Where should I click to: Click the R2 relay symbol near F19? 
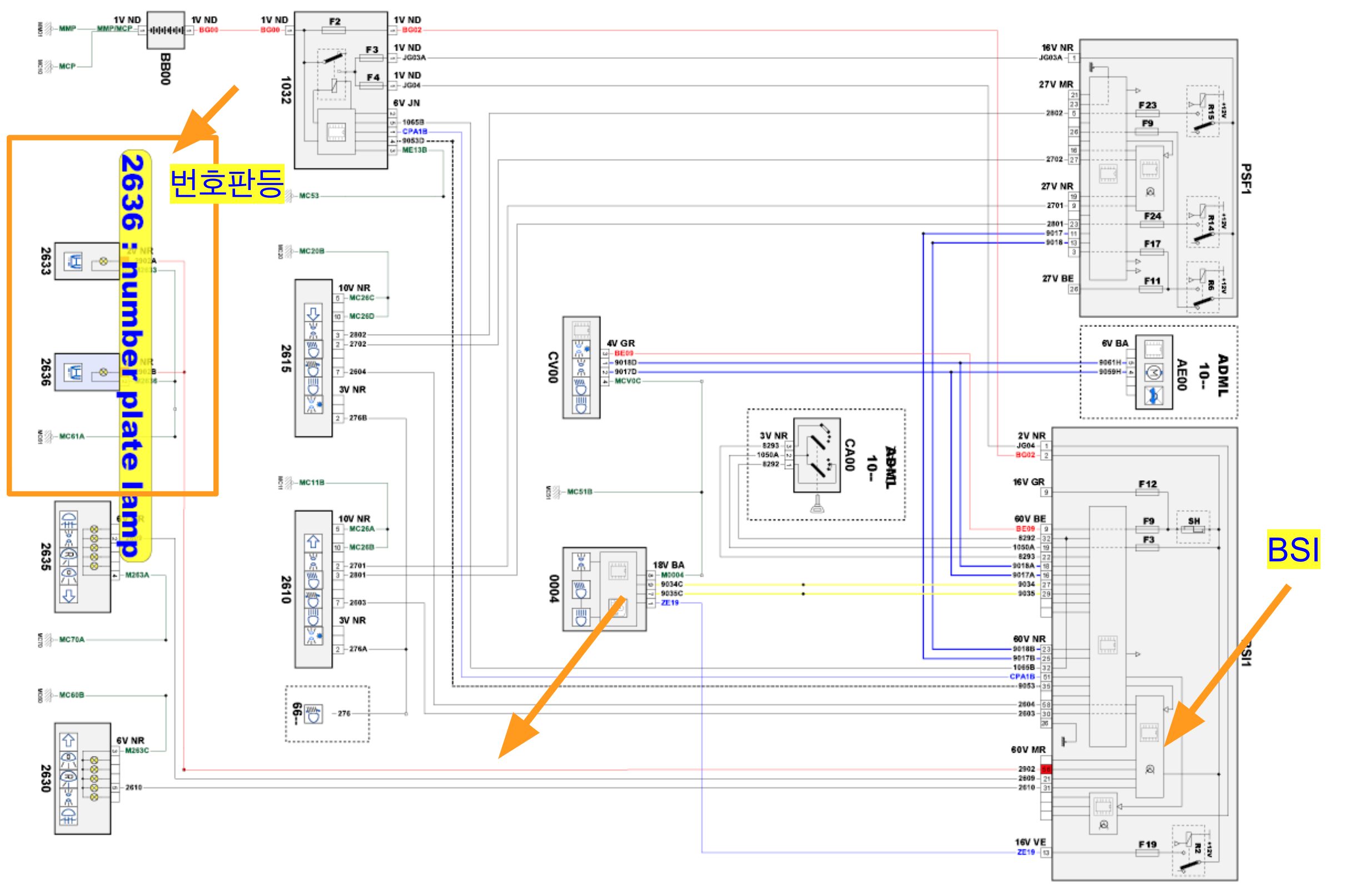pyautogui.click(x=1188, y=850)
